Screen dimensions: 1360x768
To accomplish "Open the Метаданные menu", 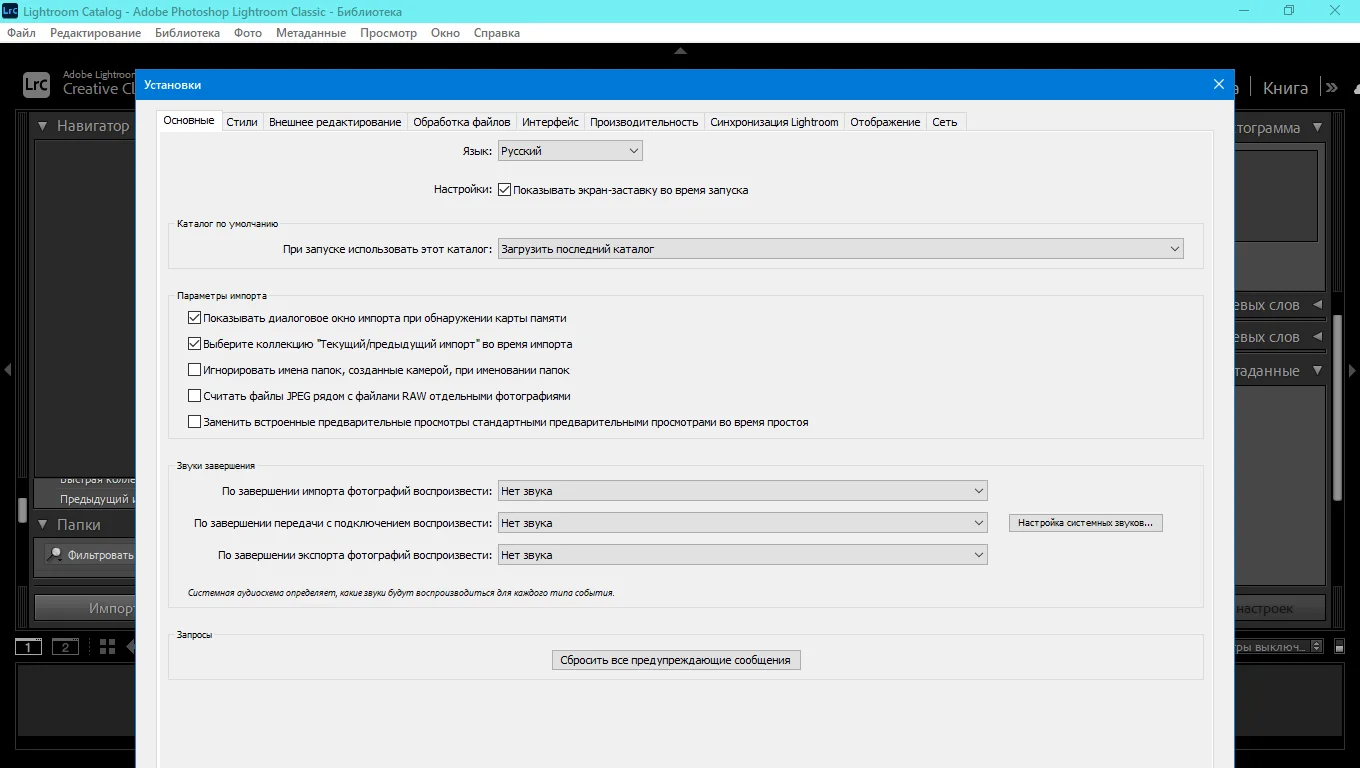I will click(x=310, y=33).
